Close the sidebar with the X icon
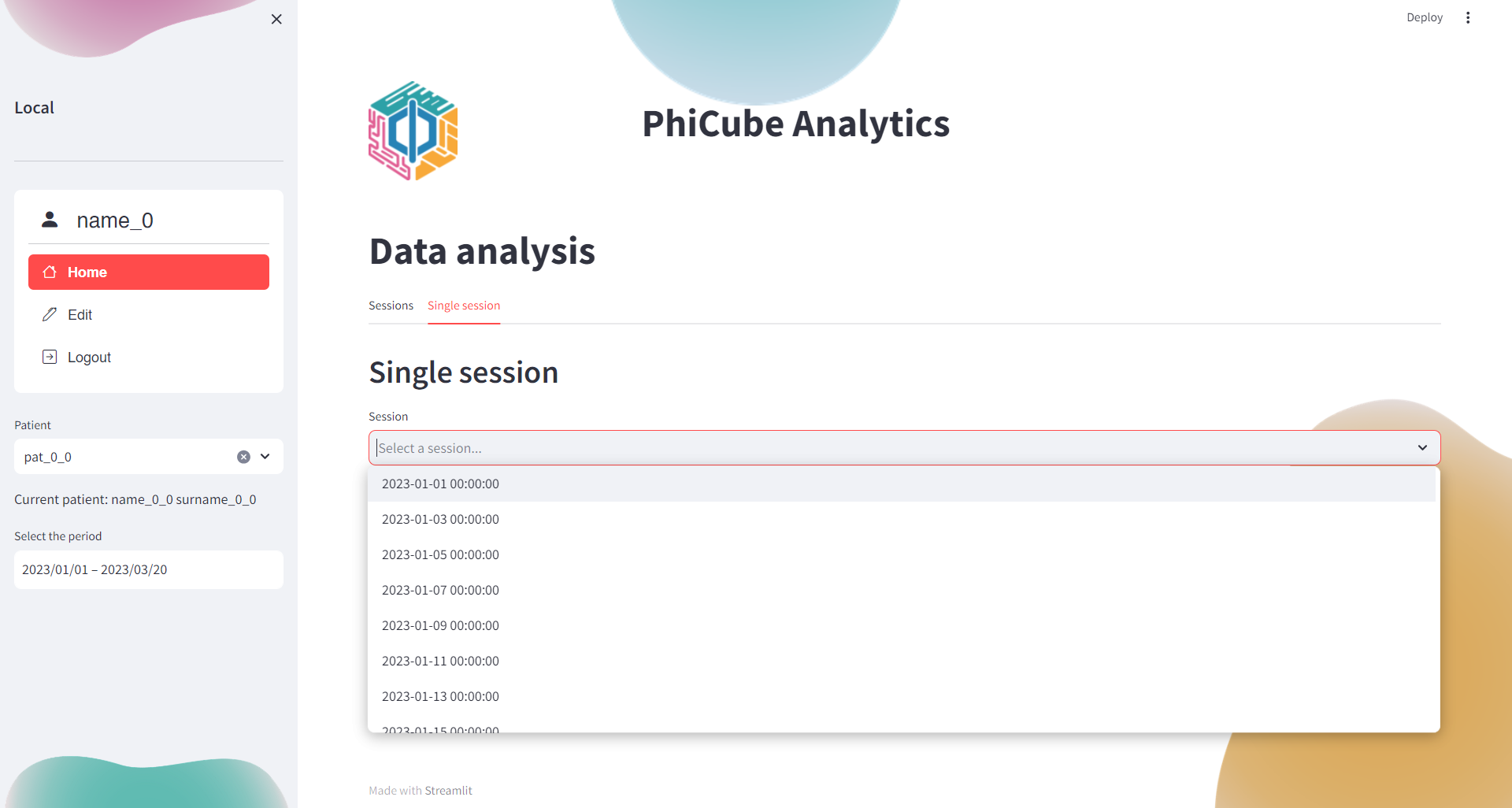 click(x=276, y=19)
